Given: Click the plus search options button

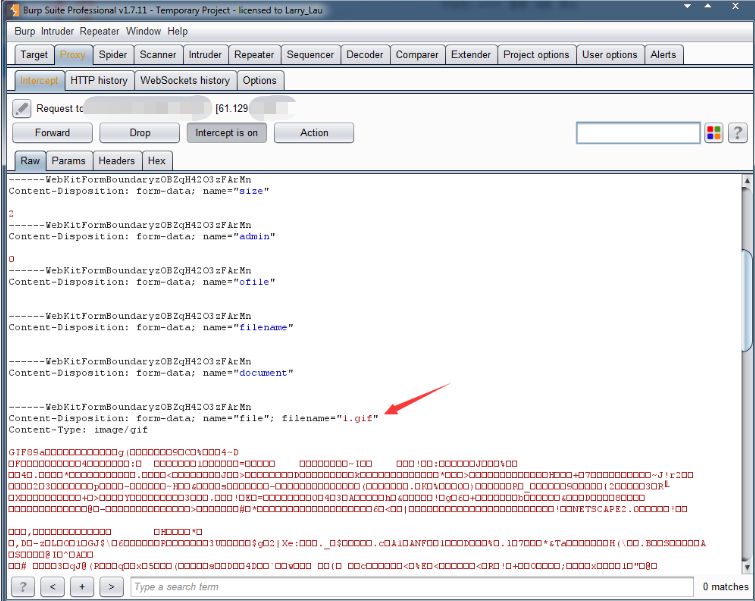Looking at the screenshot, I should pos(82,587).
